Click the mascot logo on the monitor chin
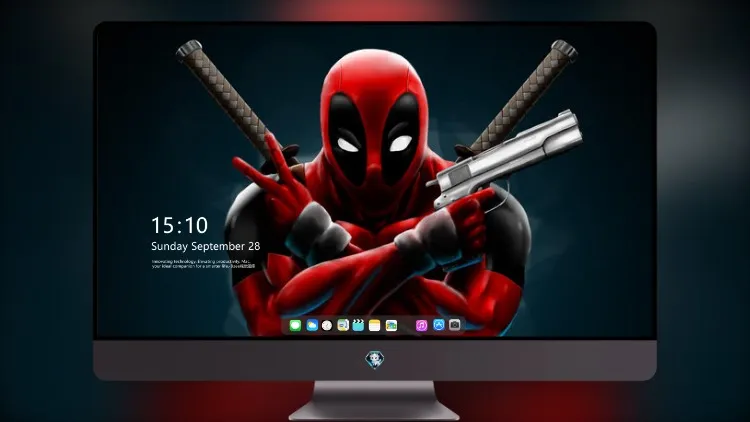This screenshot has width=750, height=422. 375,360
